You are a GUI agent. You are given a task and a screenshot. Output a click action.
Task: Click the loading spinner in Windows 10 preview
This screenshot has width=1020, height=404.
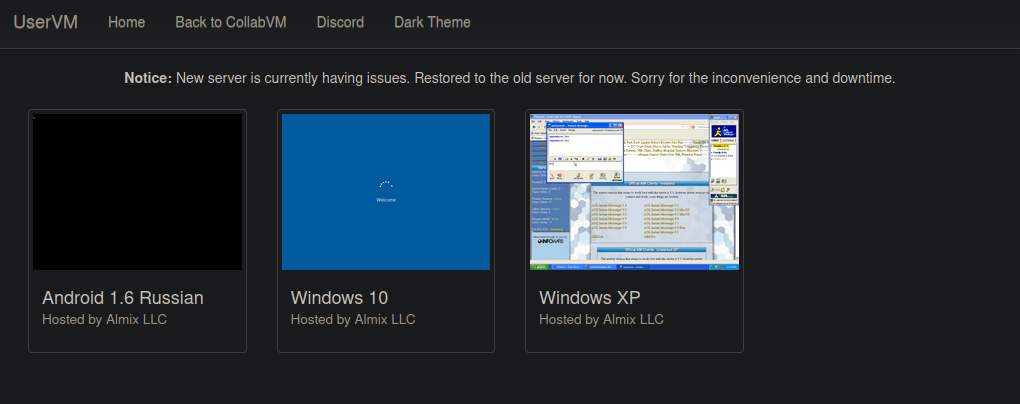click(386, 186)
